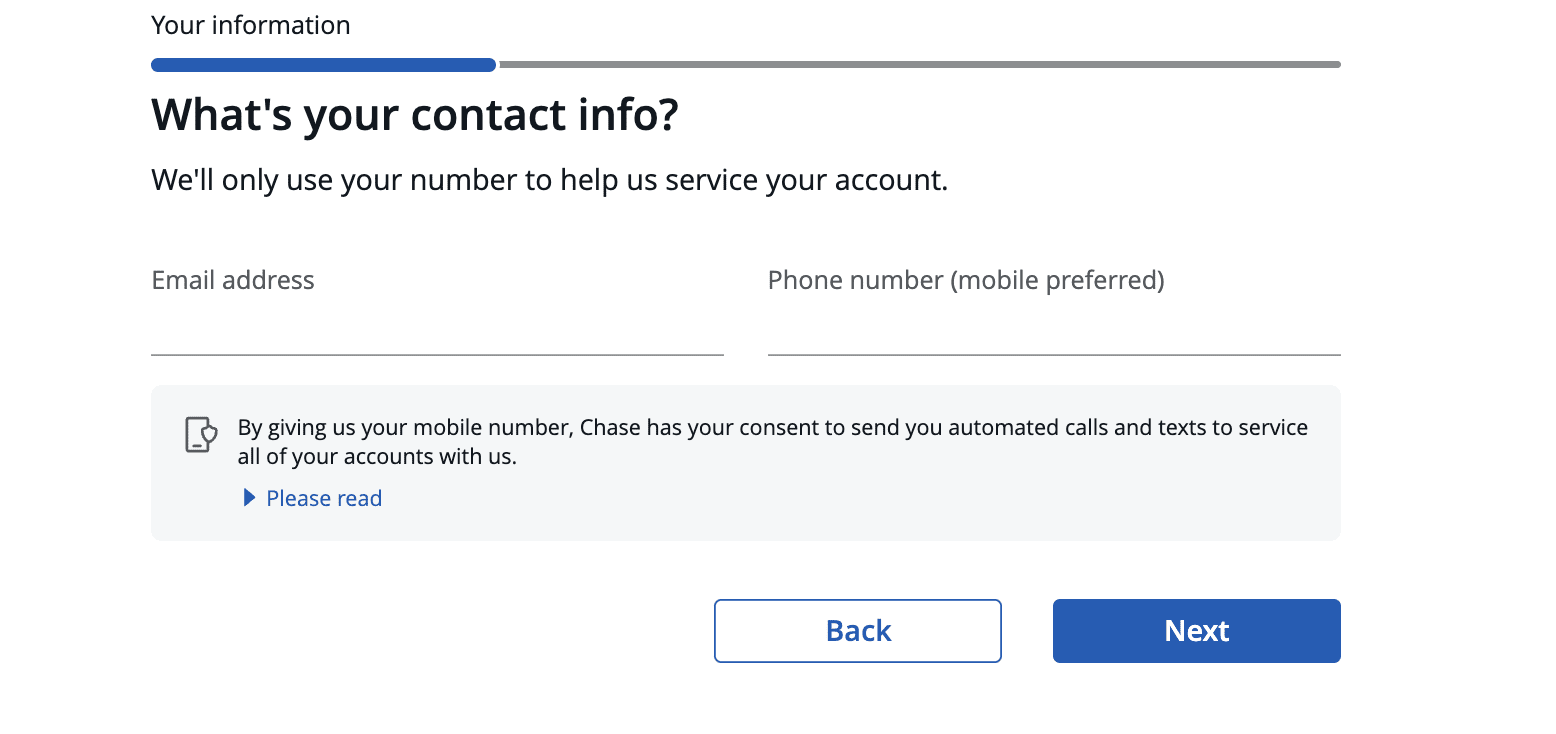Click the underline beneath the Email address field
Viewport: 1556px width, 734px height.
pos(437,355)
